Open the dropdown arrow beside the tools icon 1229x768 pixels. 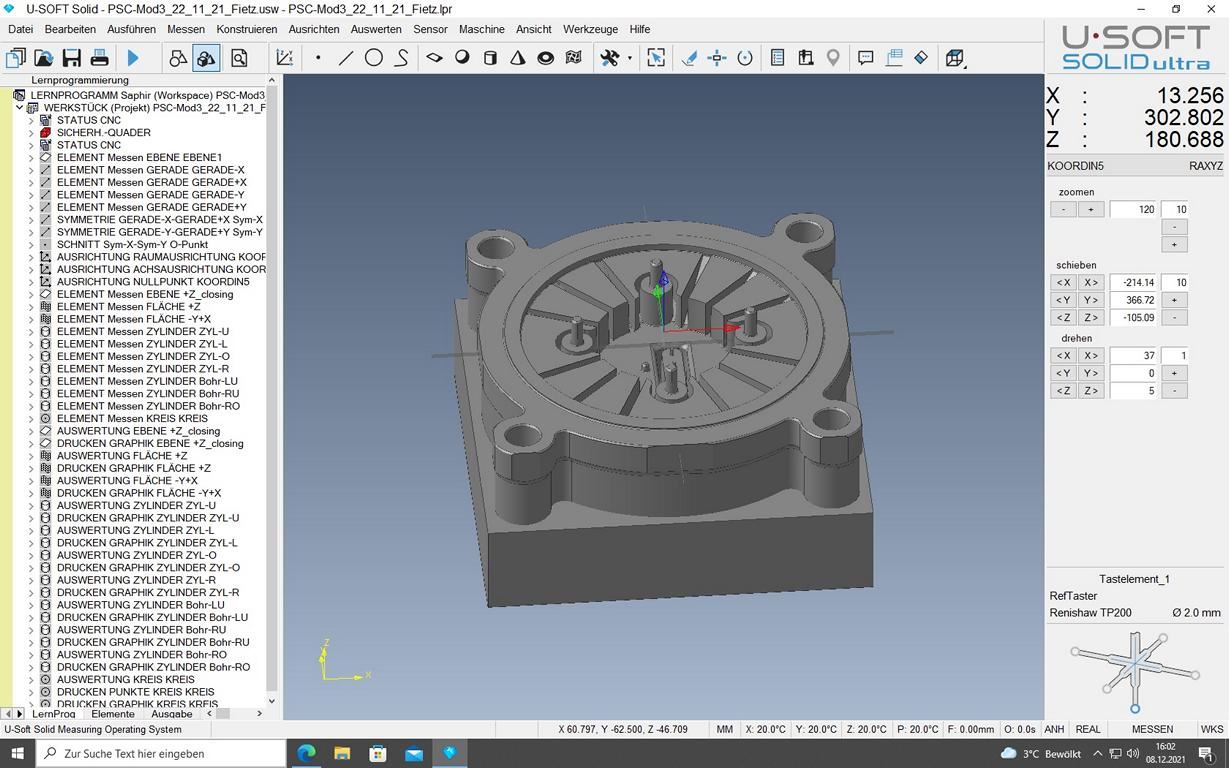[x=629, y=58]
